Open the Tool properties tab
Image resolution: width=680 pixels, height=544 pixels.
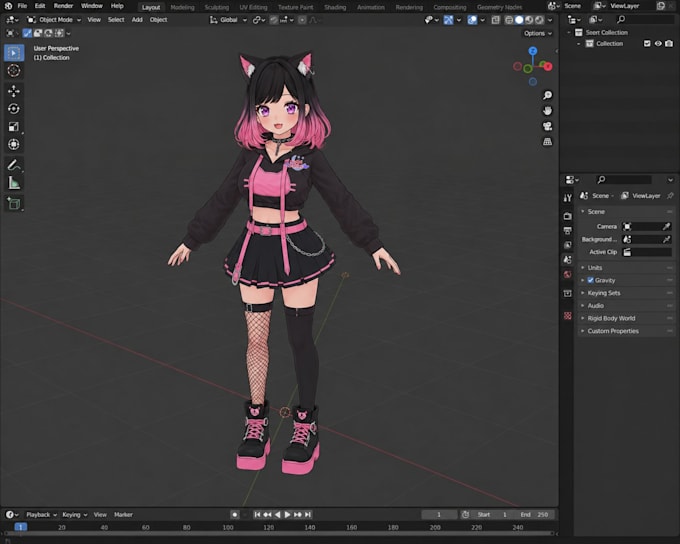coord(568,198)
